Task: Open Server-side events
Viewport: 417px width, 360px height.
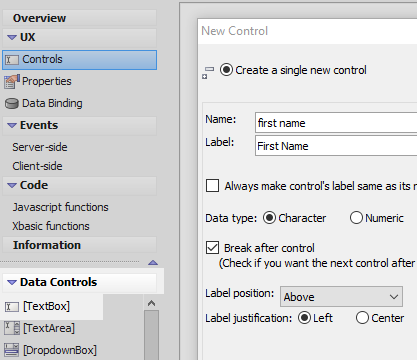Action: pyautogui.click(x=40, y=147)
